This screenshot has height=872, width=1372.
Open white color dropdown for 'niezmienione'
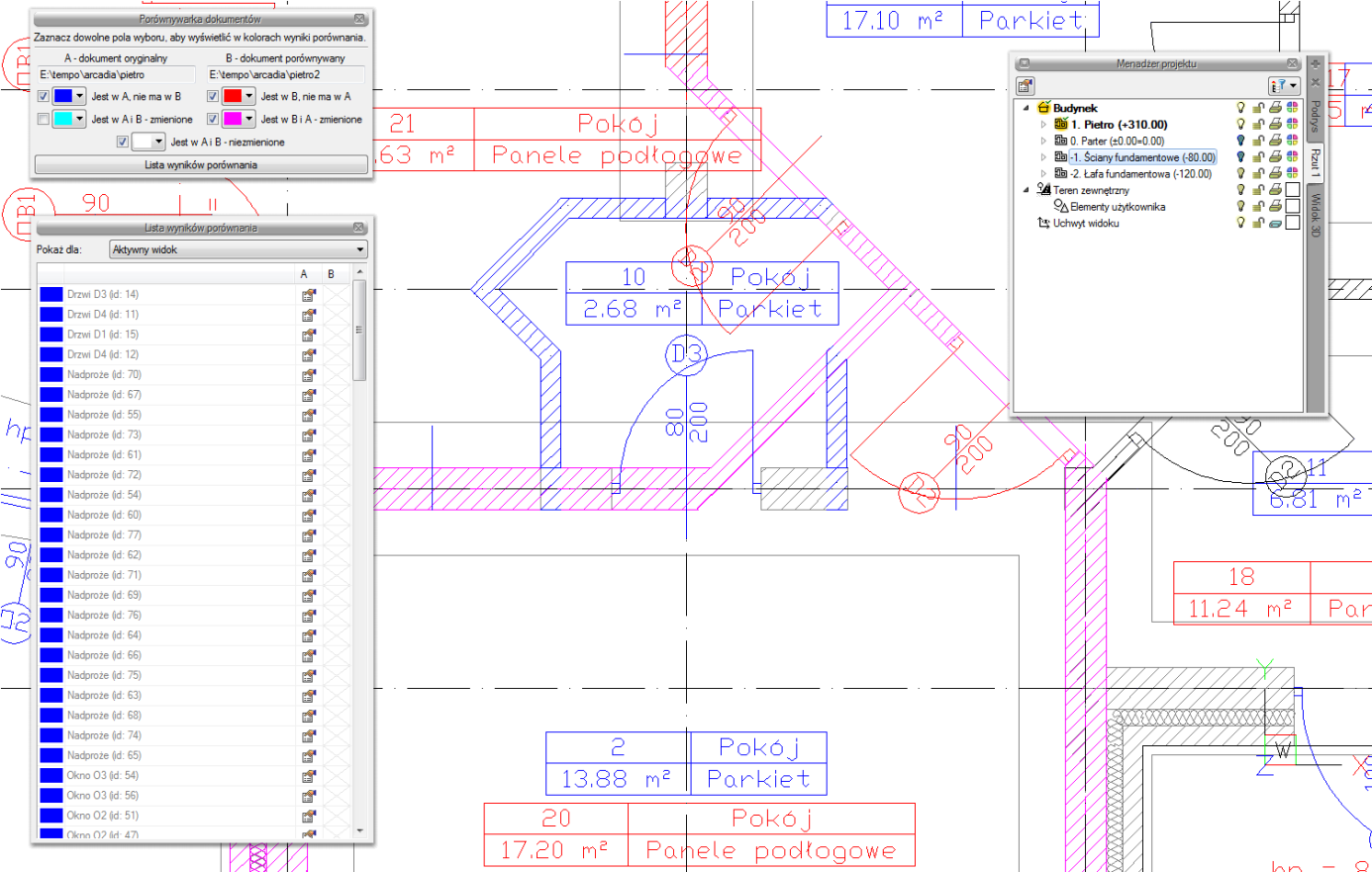coord(148,142)
